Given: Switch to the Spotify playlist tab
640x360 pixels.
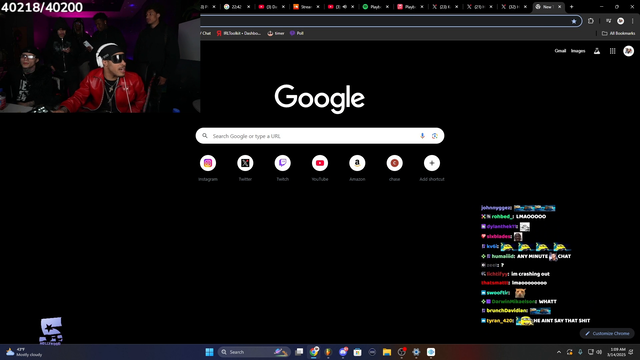Looking at the screenshot, I should (x=376, y=7).
